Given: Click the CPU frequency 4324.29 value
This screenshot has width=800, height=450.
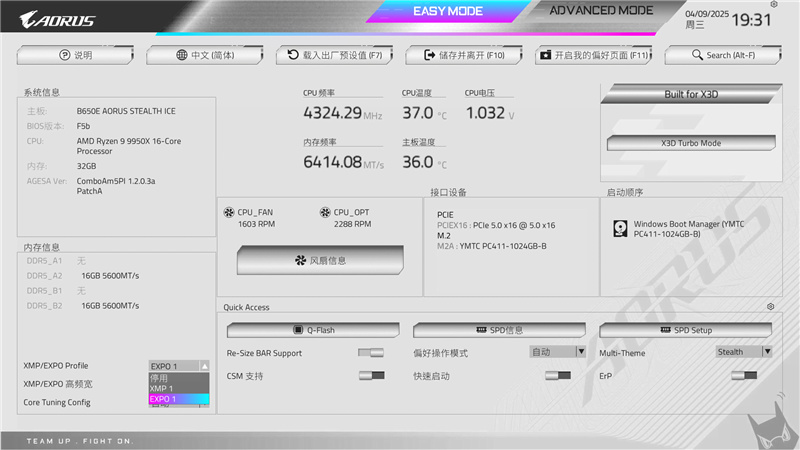Looking at the screenshot, I should point(332,113).
